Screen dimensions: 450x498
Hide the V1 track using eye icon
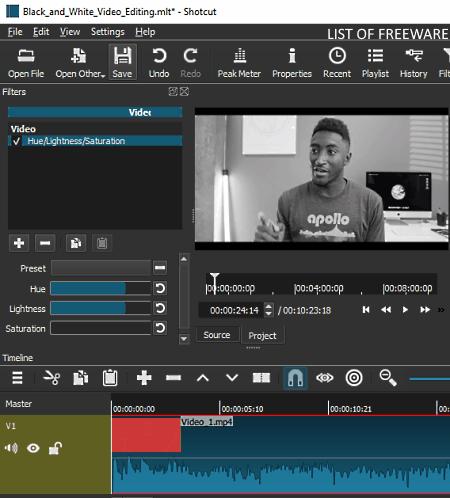[33, 448]
